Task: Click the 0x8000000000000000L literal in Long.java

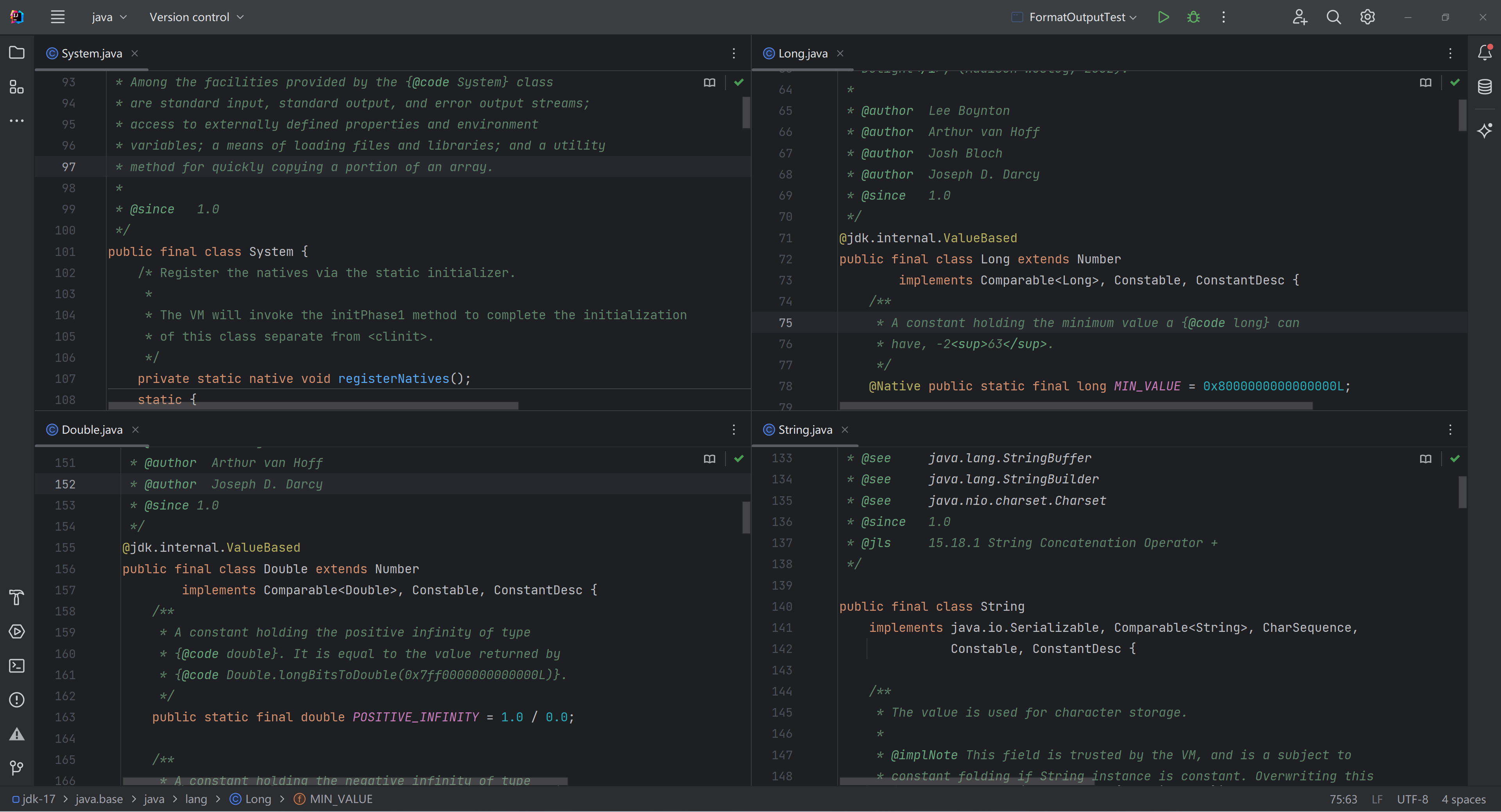Action: (1273, 386)
